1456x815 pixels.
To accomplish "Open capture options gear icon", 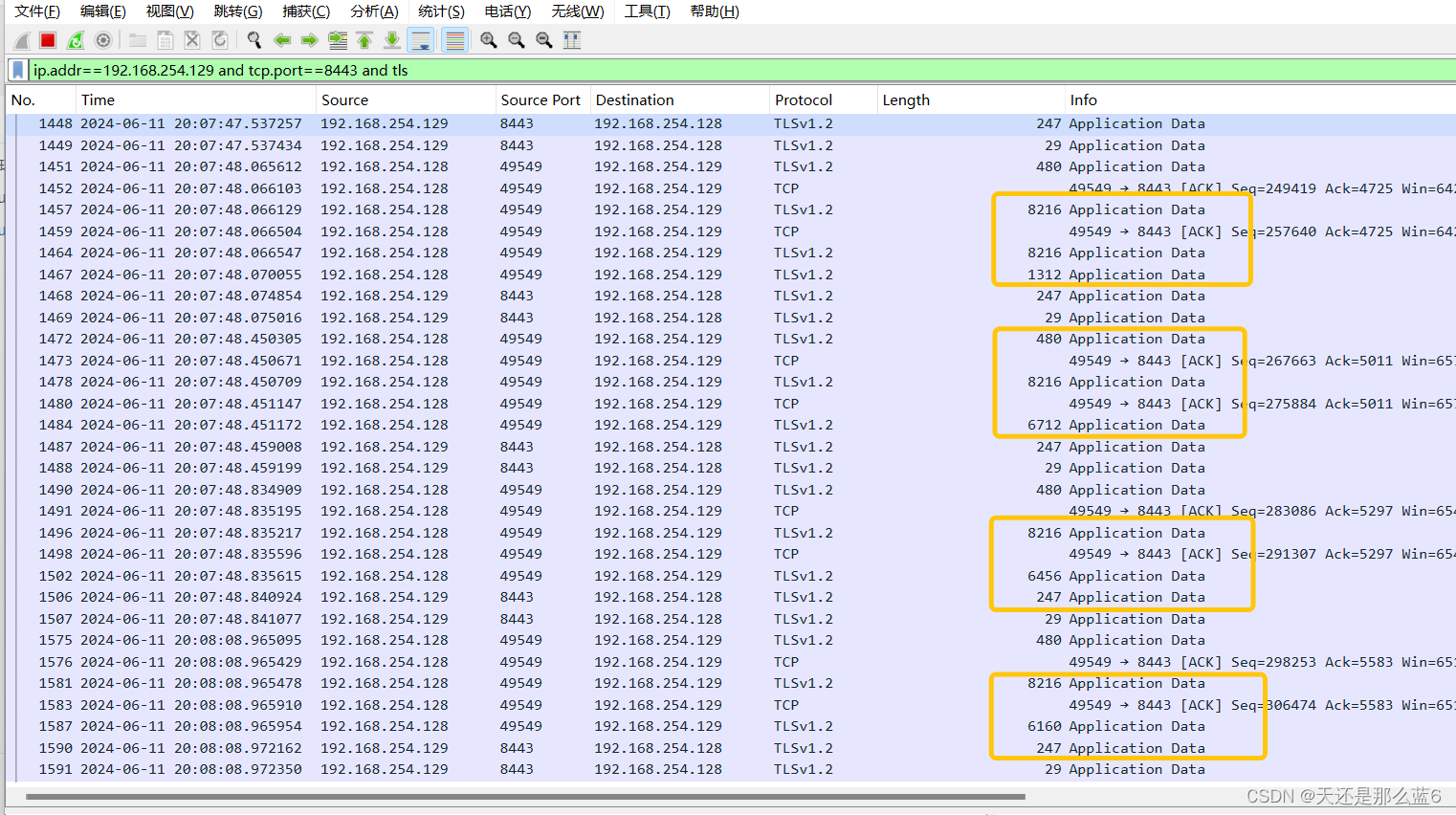I will click(x=103, y=40).
